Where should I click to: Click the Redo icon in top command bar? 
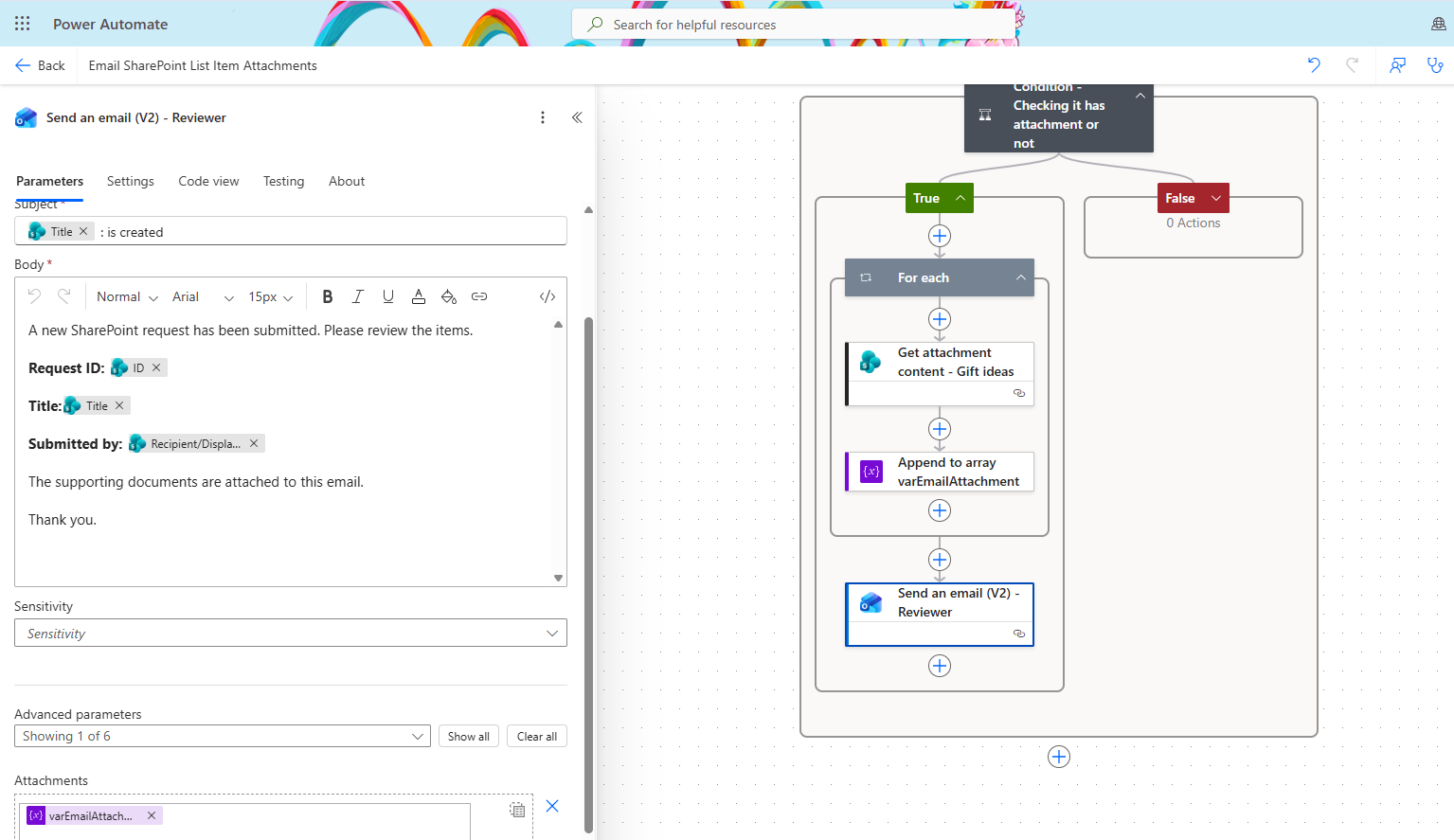[1352, 65]
